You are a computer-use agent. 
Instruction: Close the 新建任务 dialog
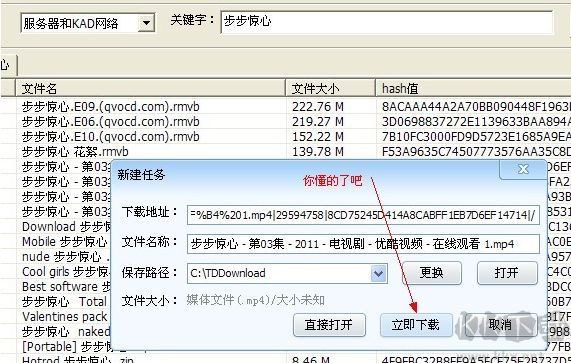[x=523, y=169]
